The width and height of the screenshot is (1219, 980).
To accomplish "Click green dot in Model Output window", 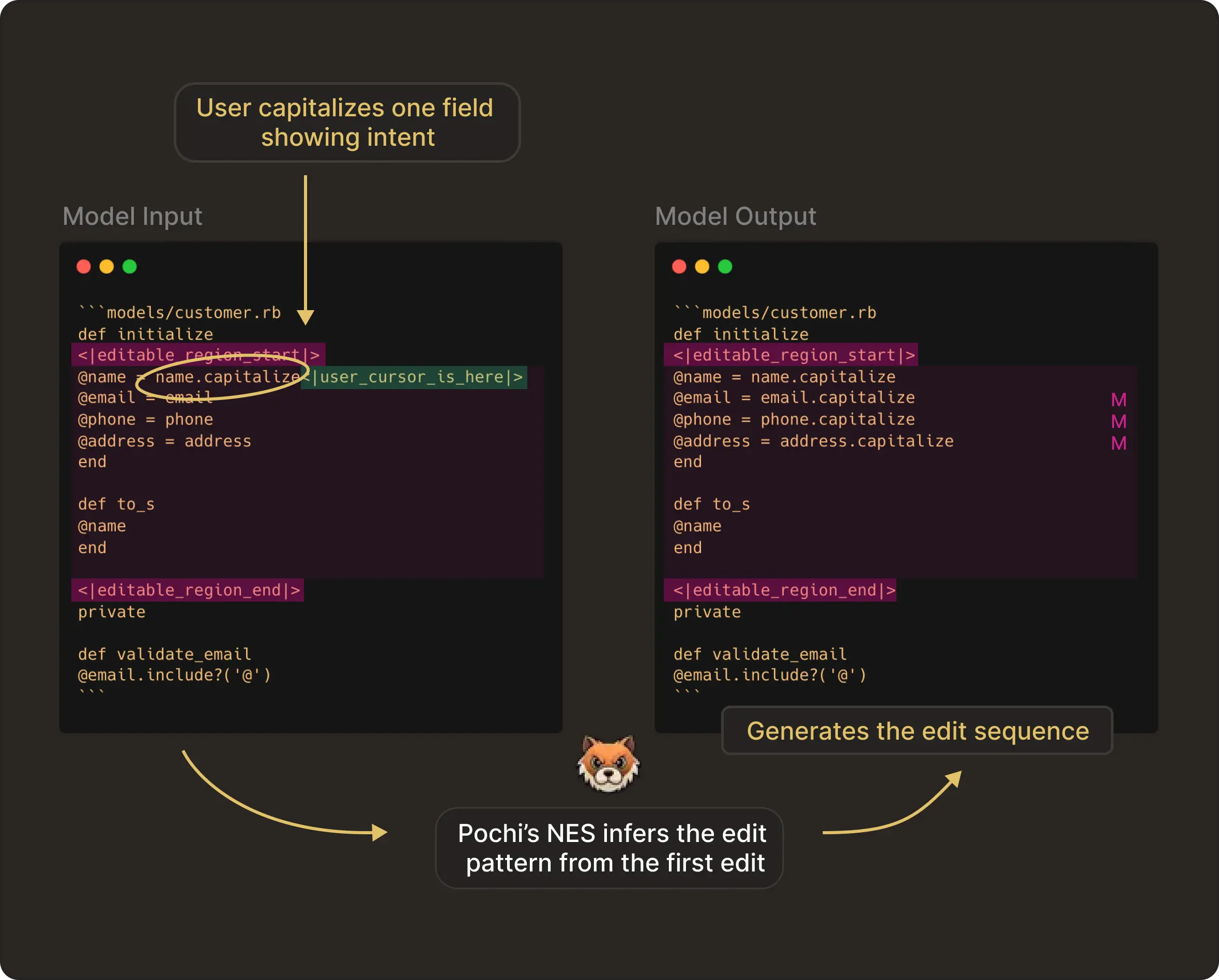I will (725, 267).
